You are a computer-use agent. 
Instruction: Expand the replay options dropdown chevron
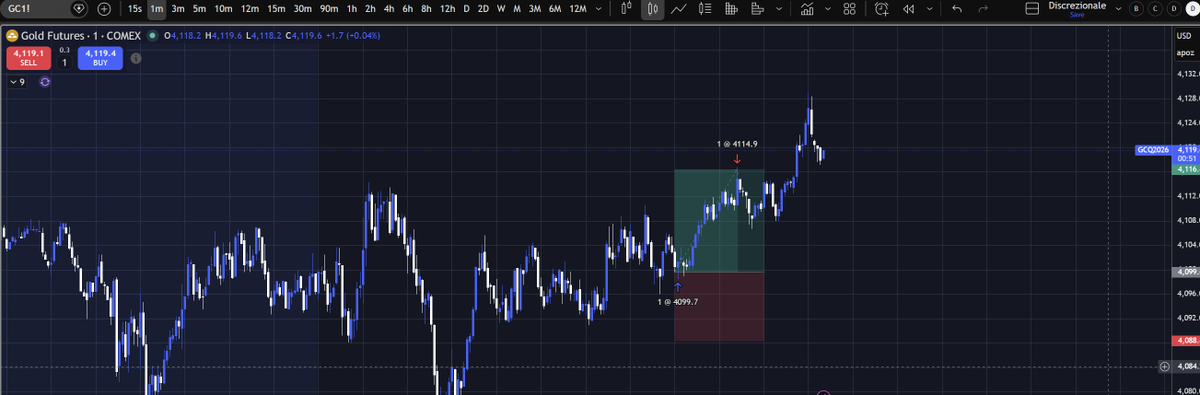point(929,9)
